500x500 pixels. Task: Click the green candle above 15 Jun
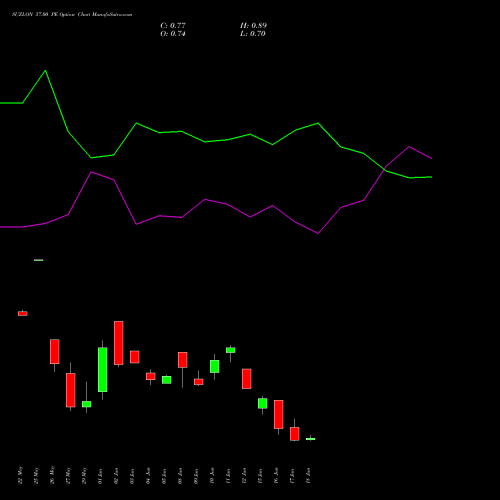click(263, 403)
